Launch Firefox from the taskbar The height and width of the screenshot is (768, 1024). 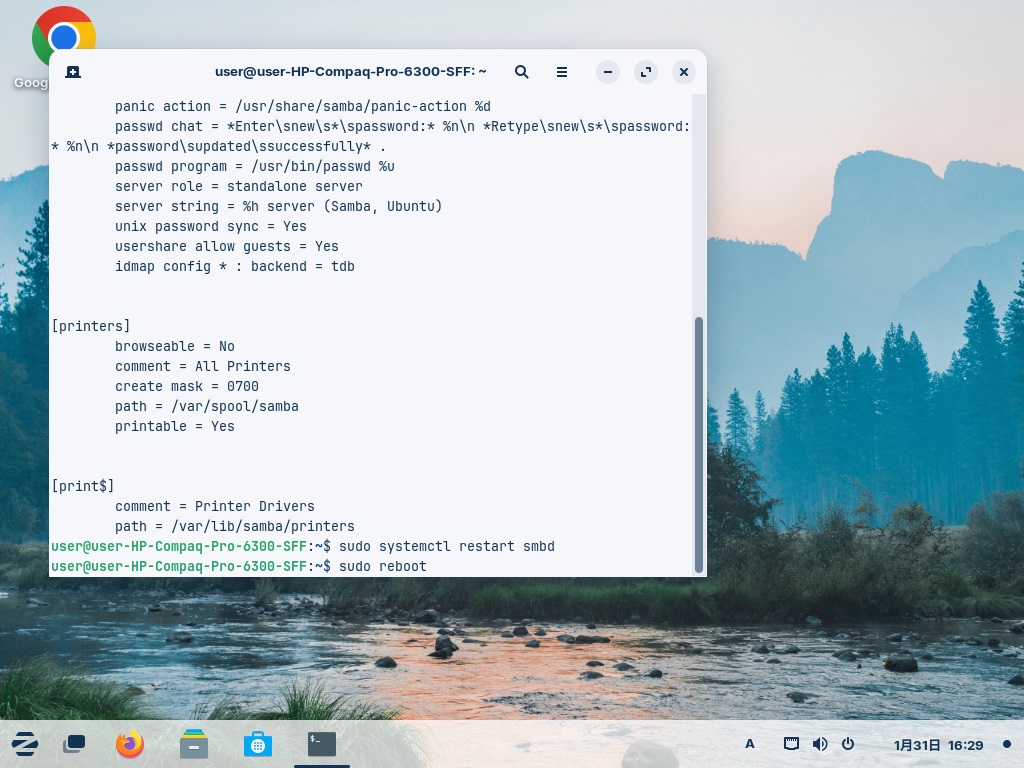click(130, 744)
